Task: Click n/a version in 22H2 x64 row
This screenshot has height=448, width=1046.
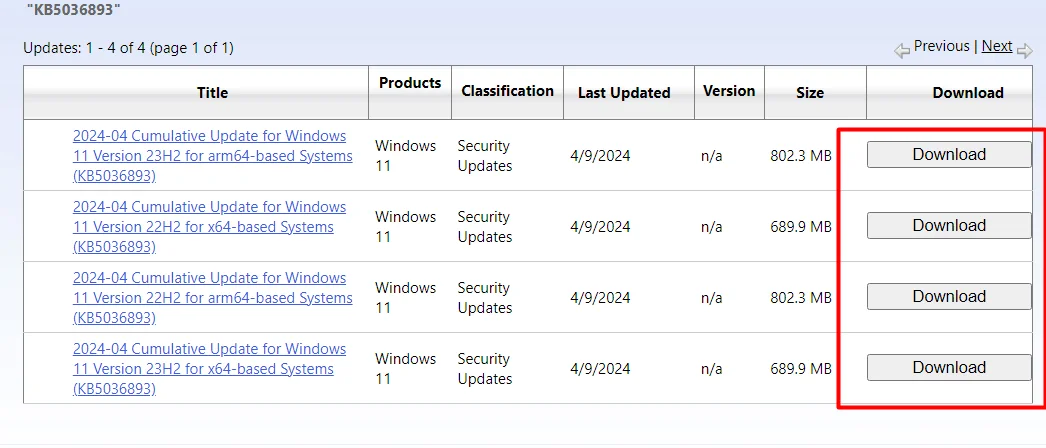Action: [x=712, y=227]
